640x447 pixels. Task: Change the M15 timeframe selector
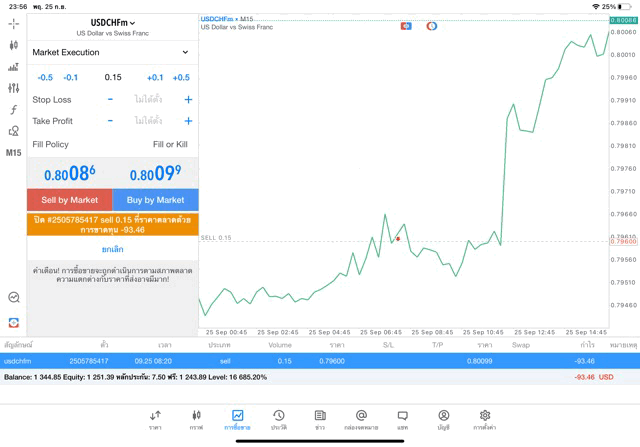pos(13,153)
